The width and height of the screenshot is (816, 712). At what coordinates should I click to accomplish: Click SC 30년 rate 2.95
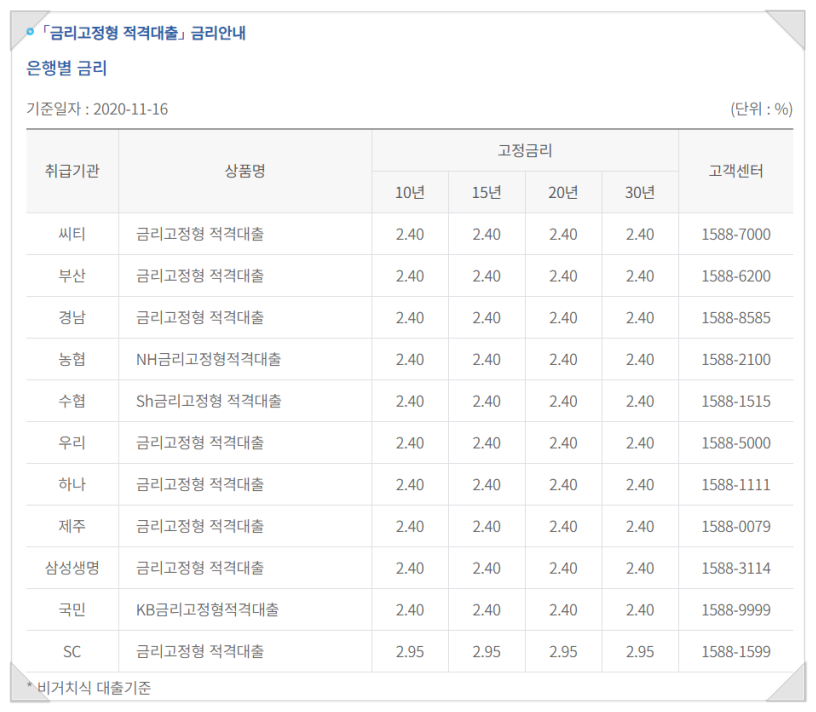click(640, 652)
